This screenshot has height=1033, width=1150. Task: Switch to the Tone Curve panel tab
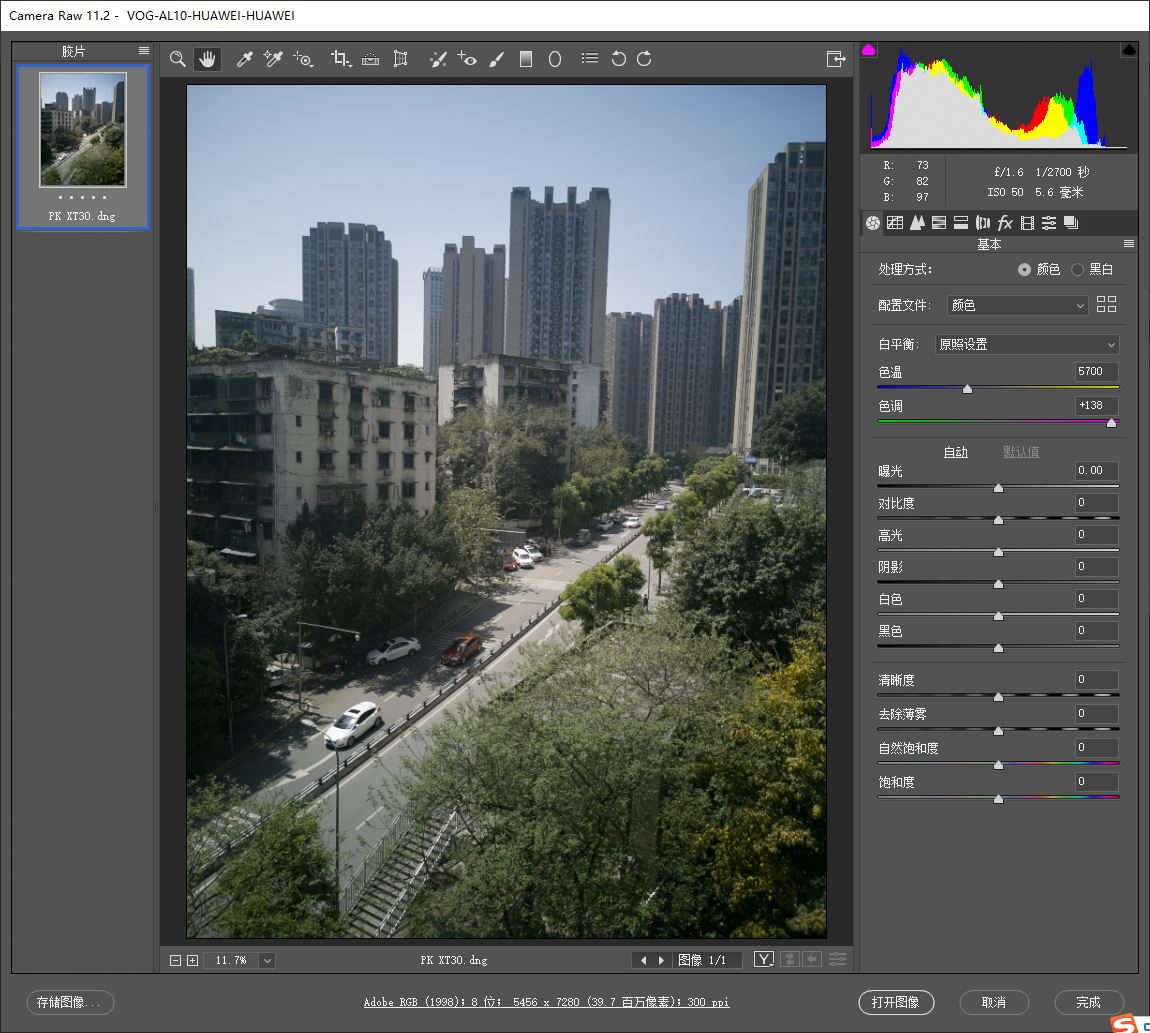[895, 223]
